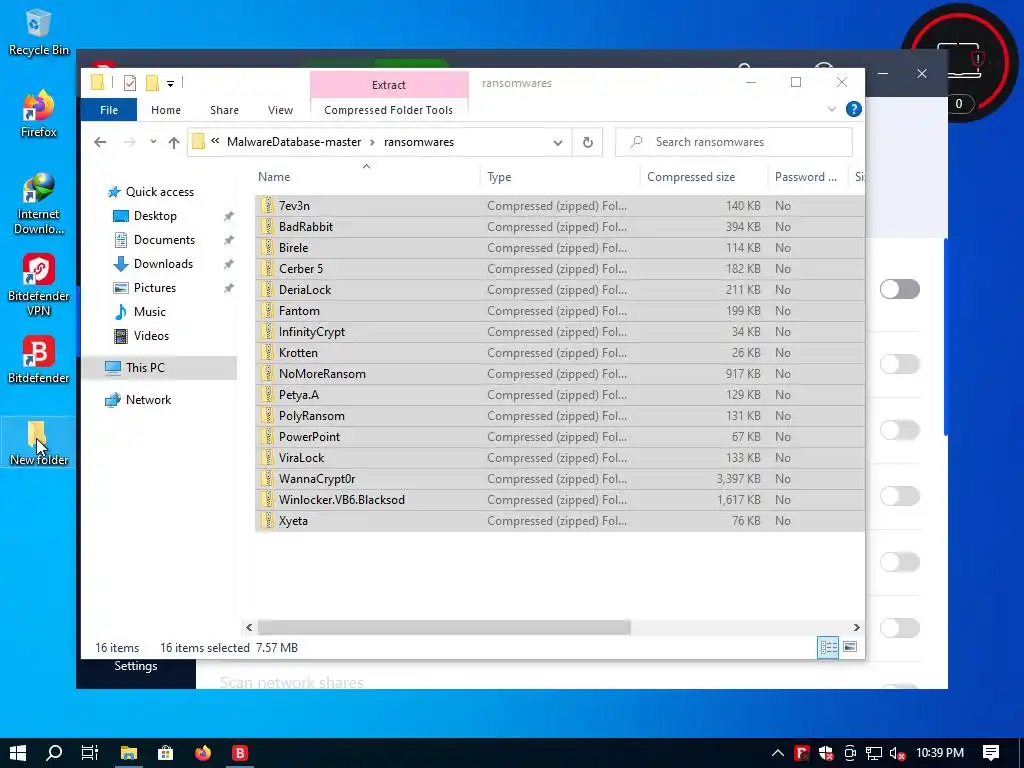1024x768 pixels.
Task: Switch to the Share ribbon tab
Action: [x=224, y=110]
